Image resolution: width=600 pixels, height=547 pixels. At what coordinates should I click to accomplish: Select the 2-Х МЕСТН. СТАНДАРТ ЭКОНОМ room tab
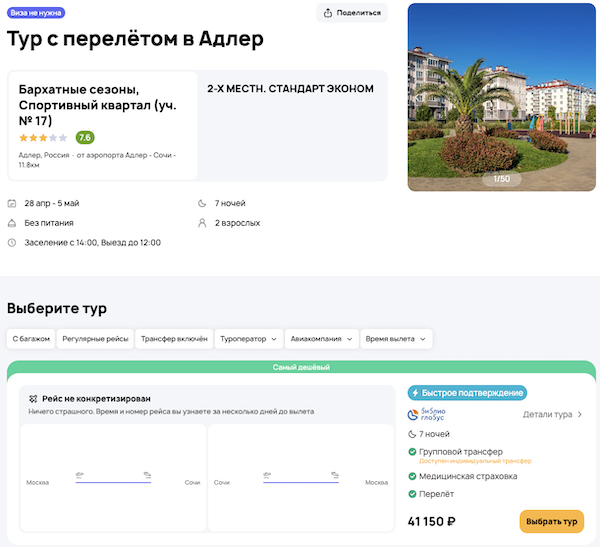coord(290,89)
